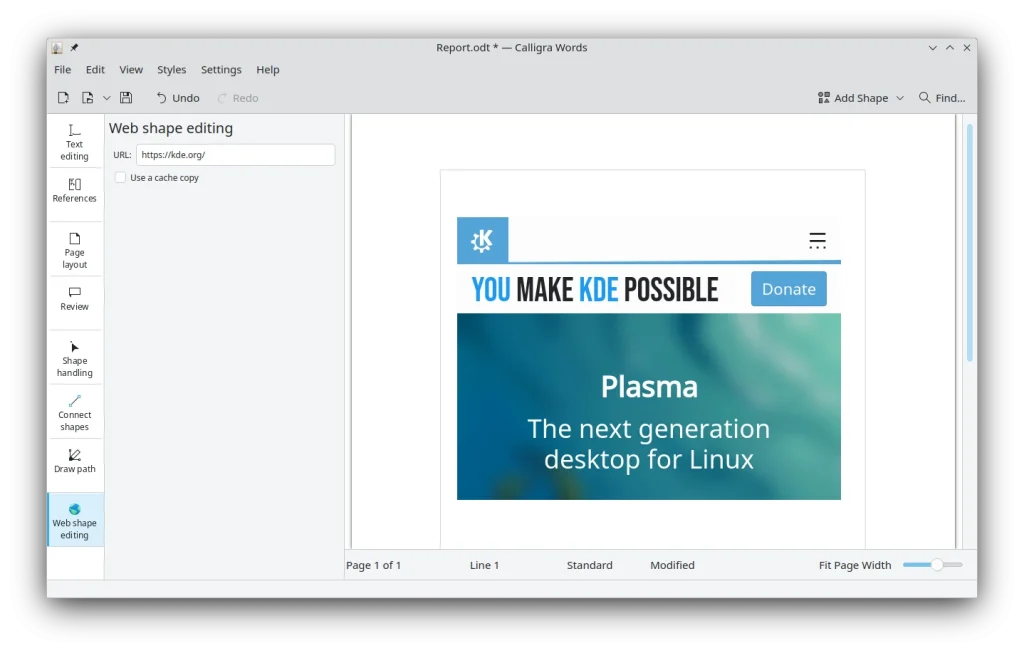1024x653 pixels.
Task: Toggle the hamburger menu in web shape
Action: point(817,241)
